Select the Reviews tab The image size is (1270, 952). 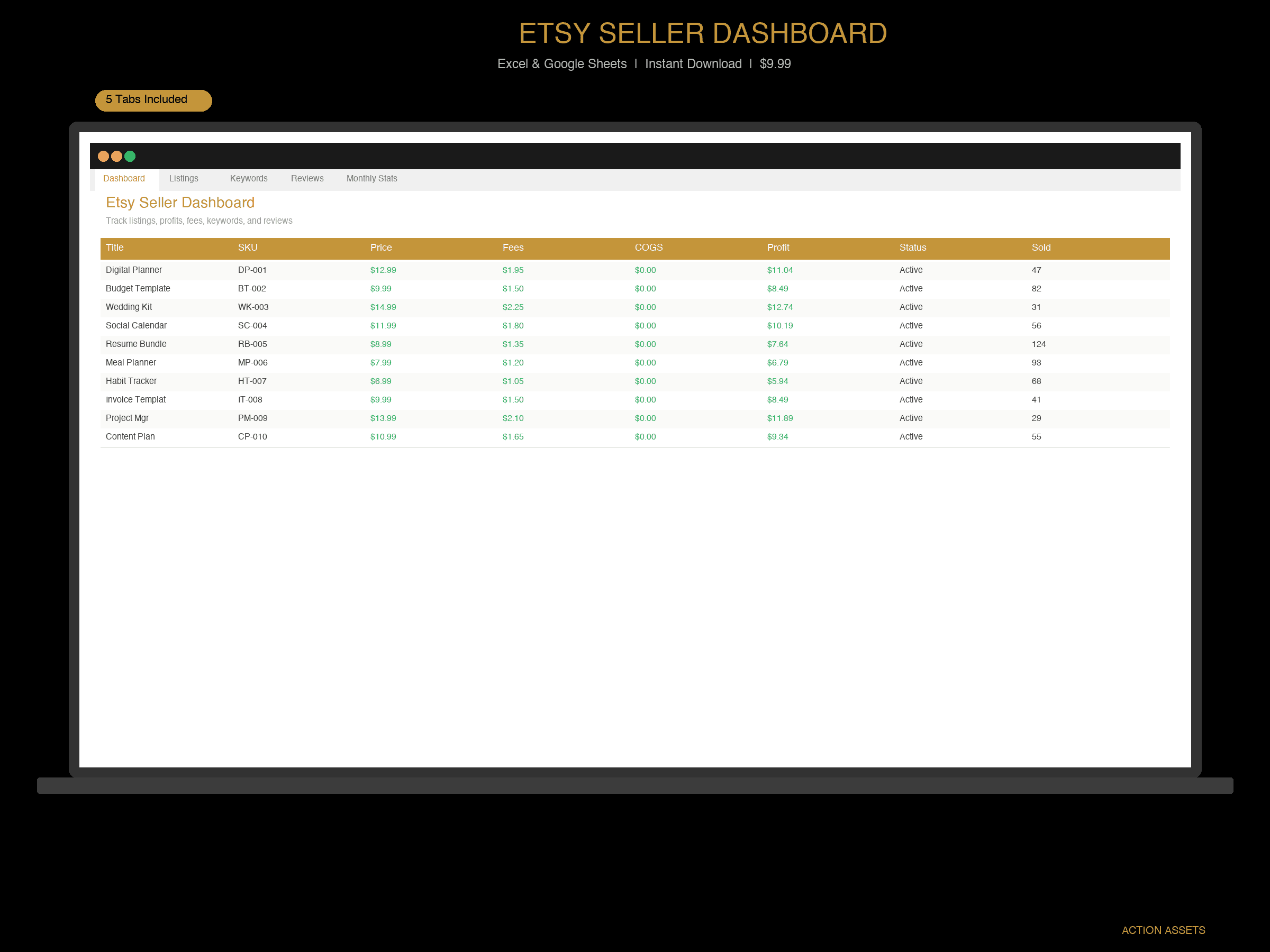tap(307, 178)
